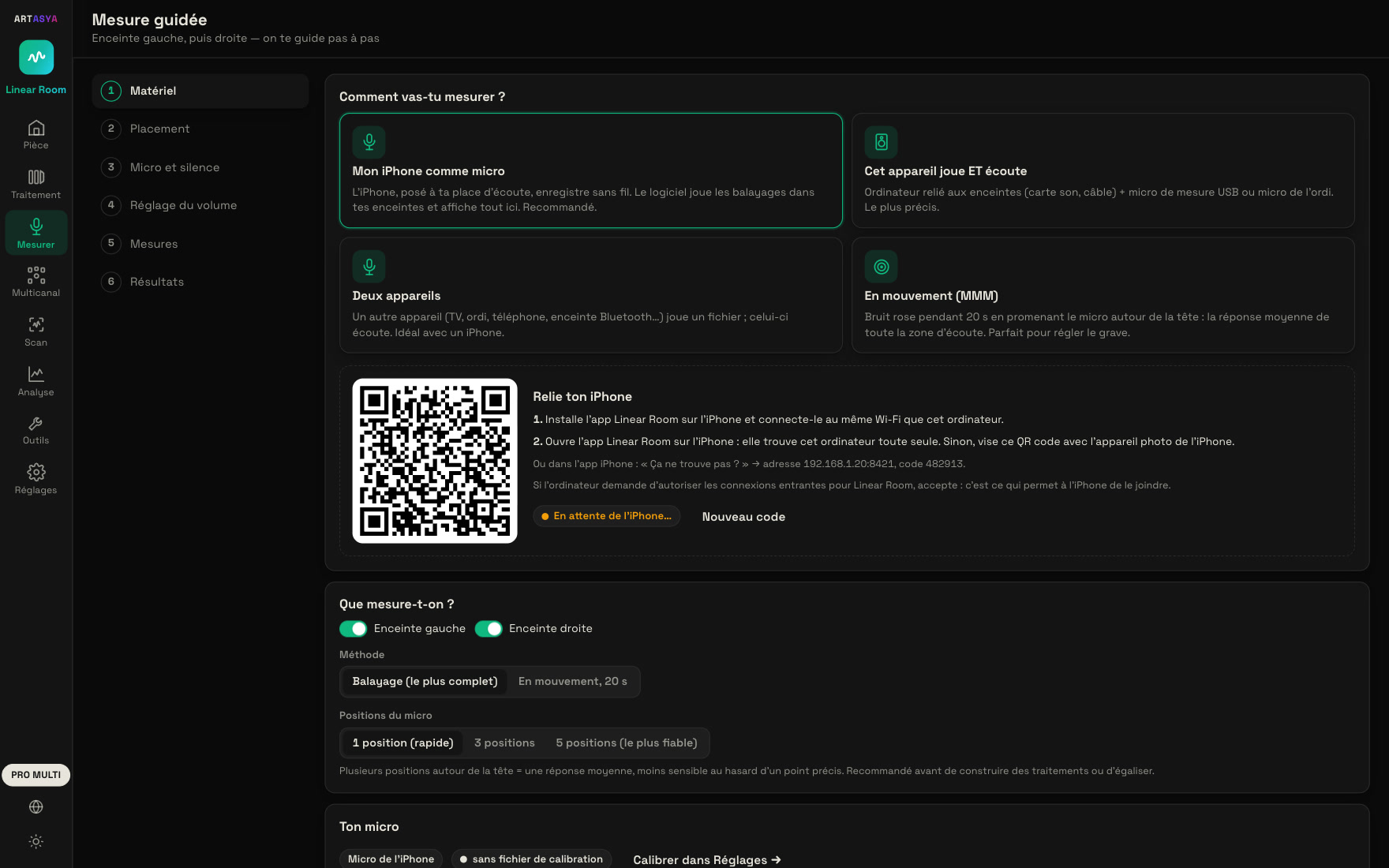Image resolution: width=1389 pixels, height=868 pixels.
Task: Choose 5 positions (le plus fiable)
Action: [627, 743]
